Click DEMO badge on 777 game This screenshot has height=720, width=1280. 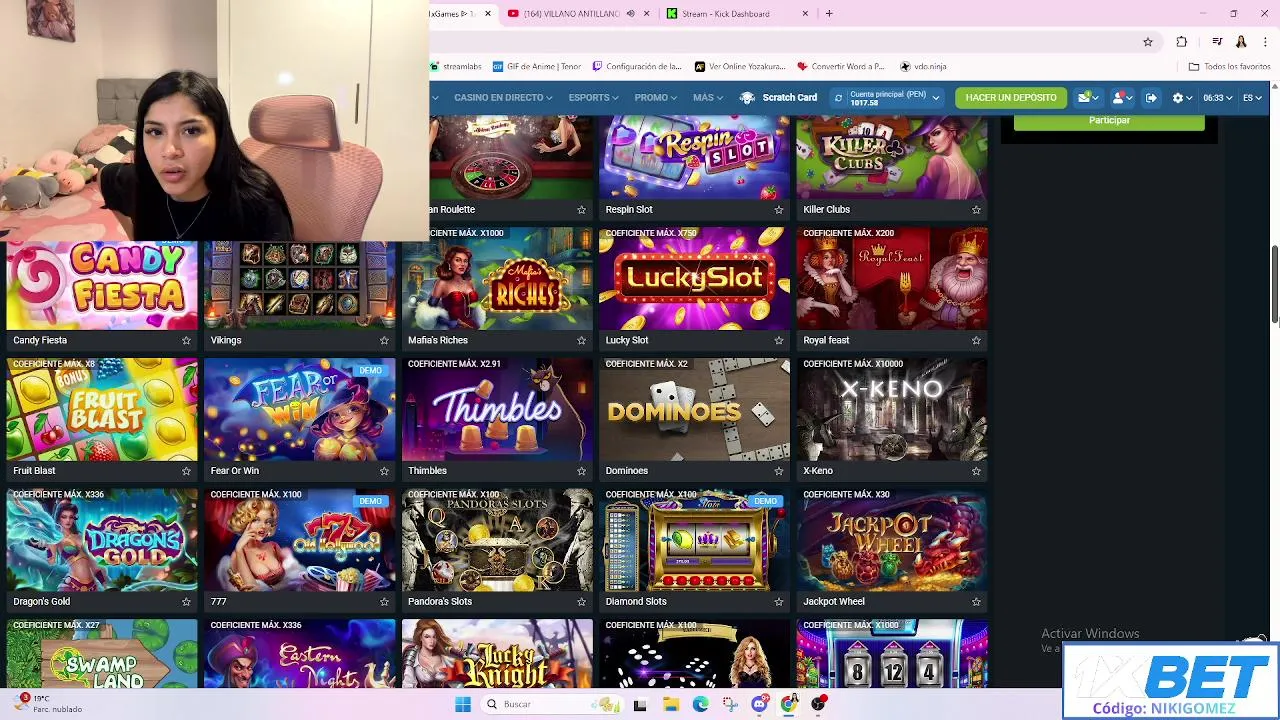(370, 501)
